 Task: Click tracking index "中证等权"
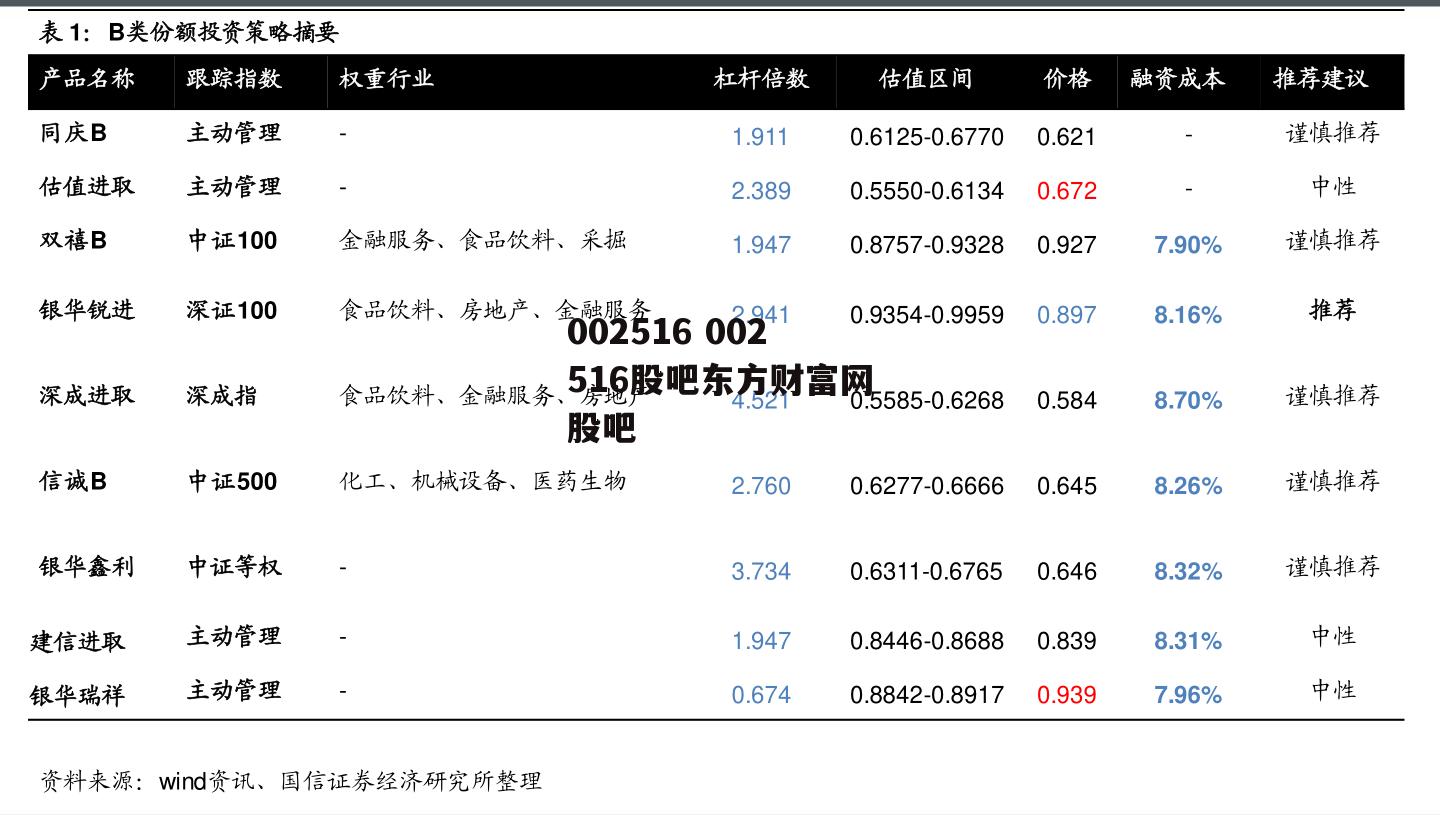[235, 566]
